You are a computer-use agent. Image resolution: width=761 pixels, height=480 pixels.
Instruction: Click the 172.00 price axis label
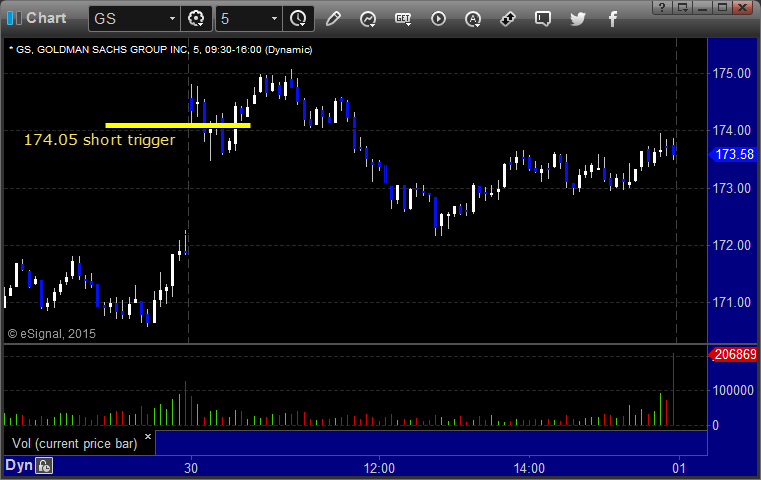tap(732, 245)
